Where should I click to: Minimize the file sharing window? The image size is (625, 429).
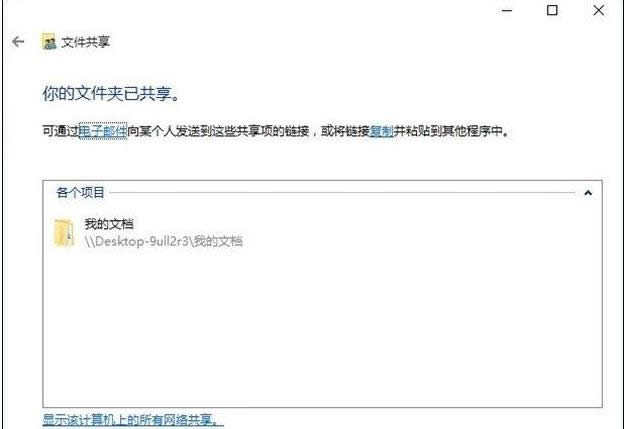(507, 10)
